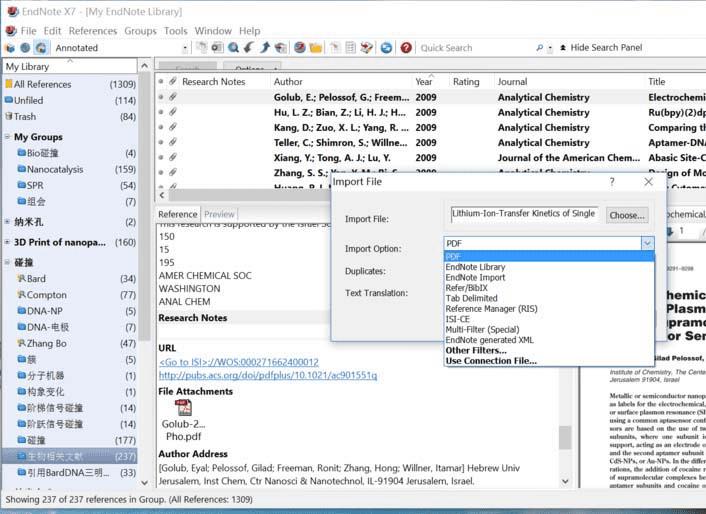Collapse the 3D Print of nanopa... group set

point(8,242)
